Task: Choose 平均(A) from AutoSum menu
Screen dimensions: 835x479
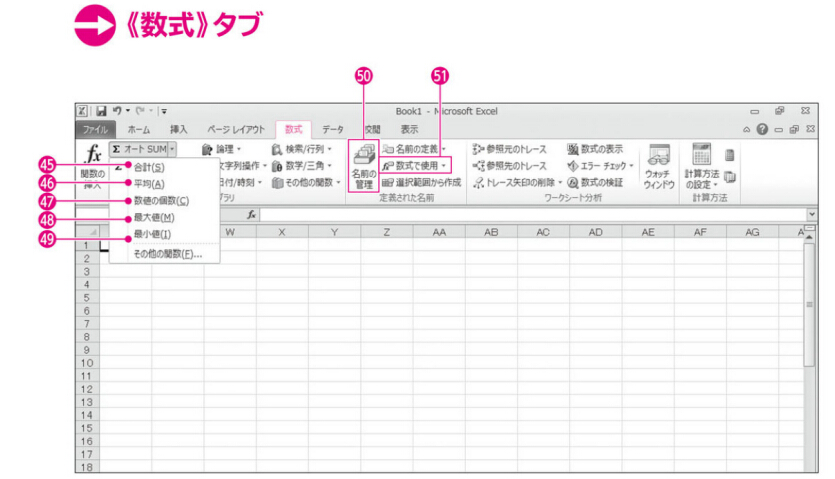Action: tap(165, 184)
